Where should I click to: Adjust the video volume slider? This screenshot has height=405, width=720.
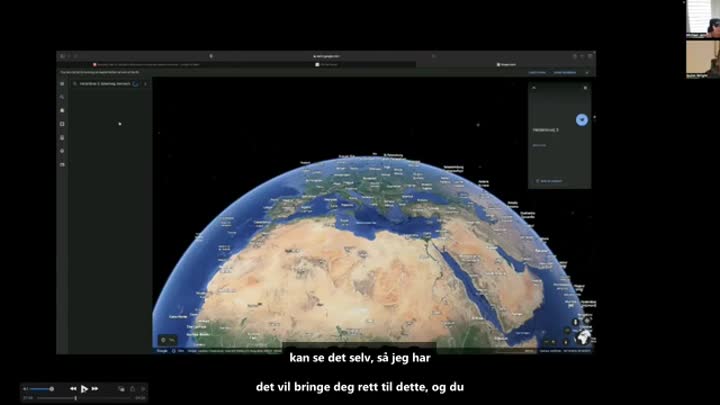[x=42, y=389]
